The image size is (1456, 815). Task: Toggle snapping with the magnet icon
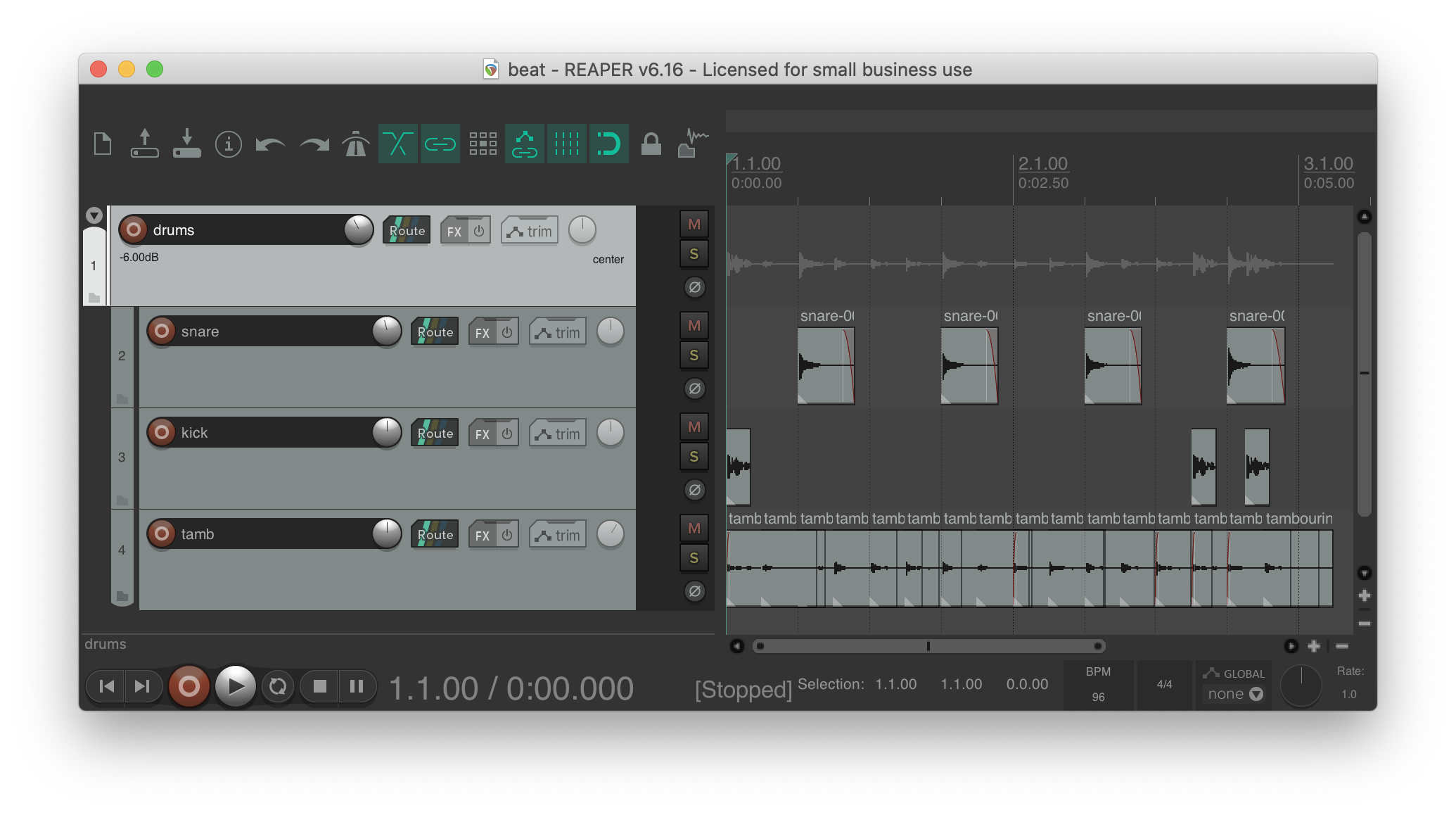pos(609,144)
